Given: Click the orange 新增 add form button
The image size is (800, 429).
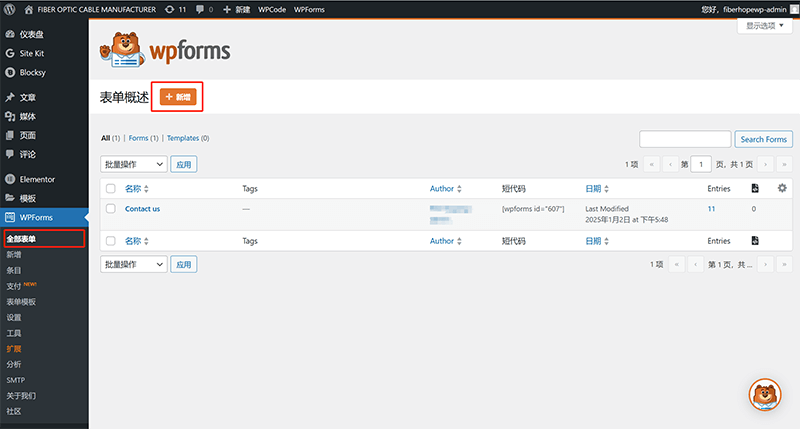Looking at the screenshot, I should point(178,96).
